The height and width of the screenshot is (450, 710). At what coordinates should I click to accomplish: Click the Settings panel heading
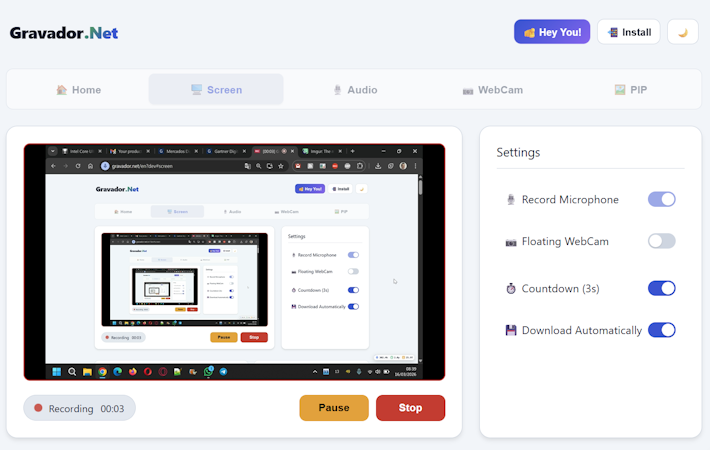pos(518,153)
